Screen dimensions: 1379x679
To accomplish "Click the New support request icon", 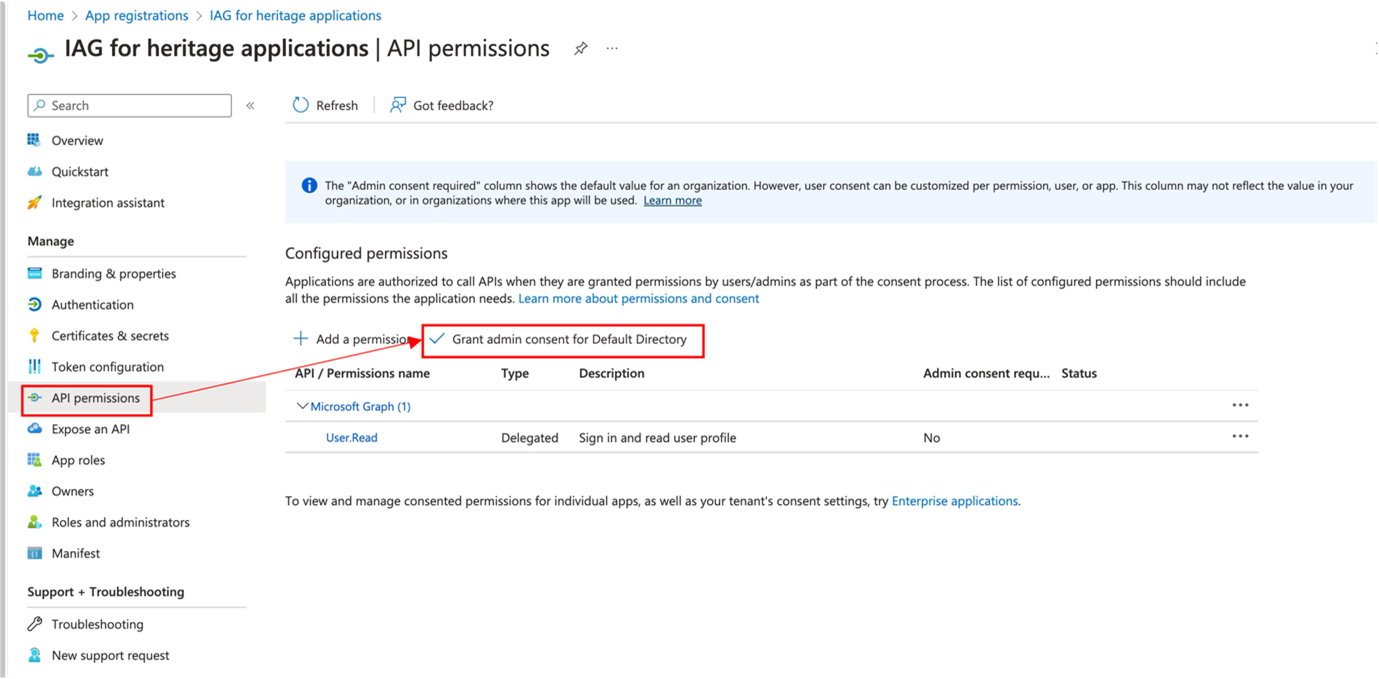I will pos(34,655).
